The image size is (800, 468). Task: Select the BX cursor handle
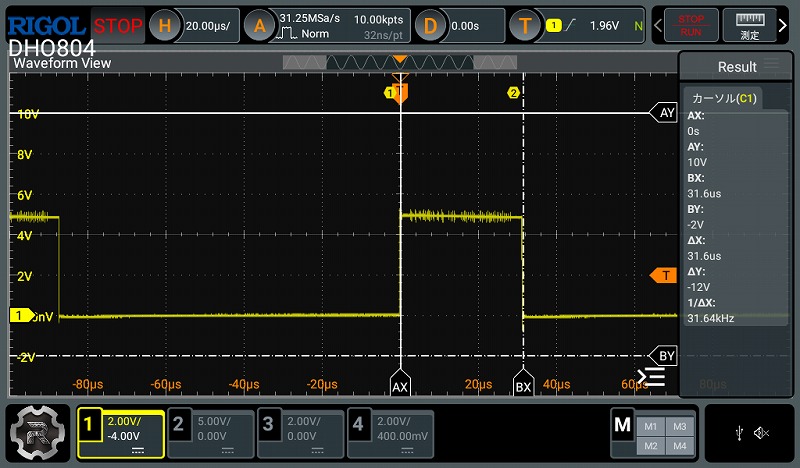pos(523,385)
